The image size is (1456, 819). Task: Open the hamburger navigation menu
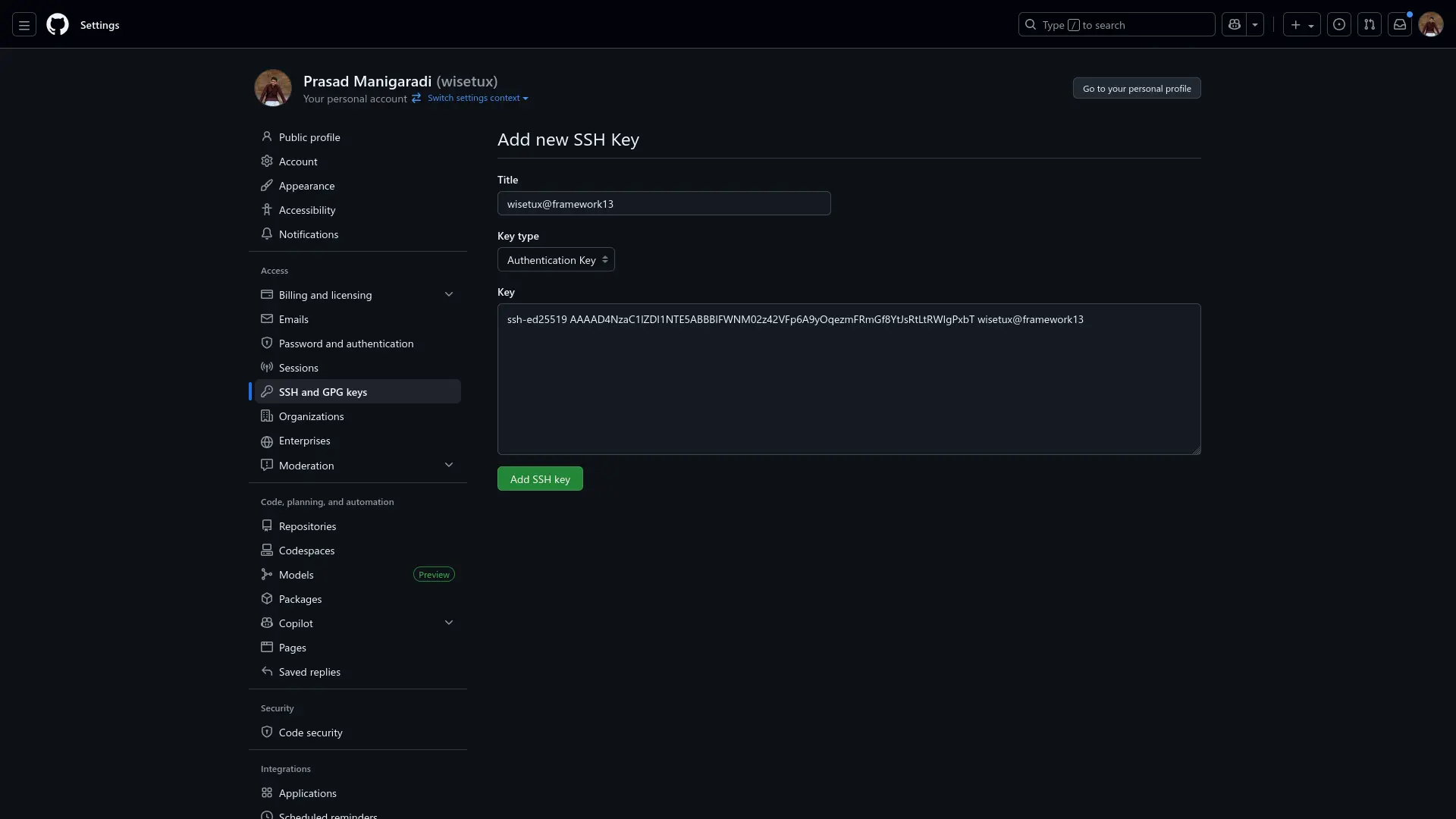(x=24, y=25)
